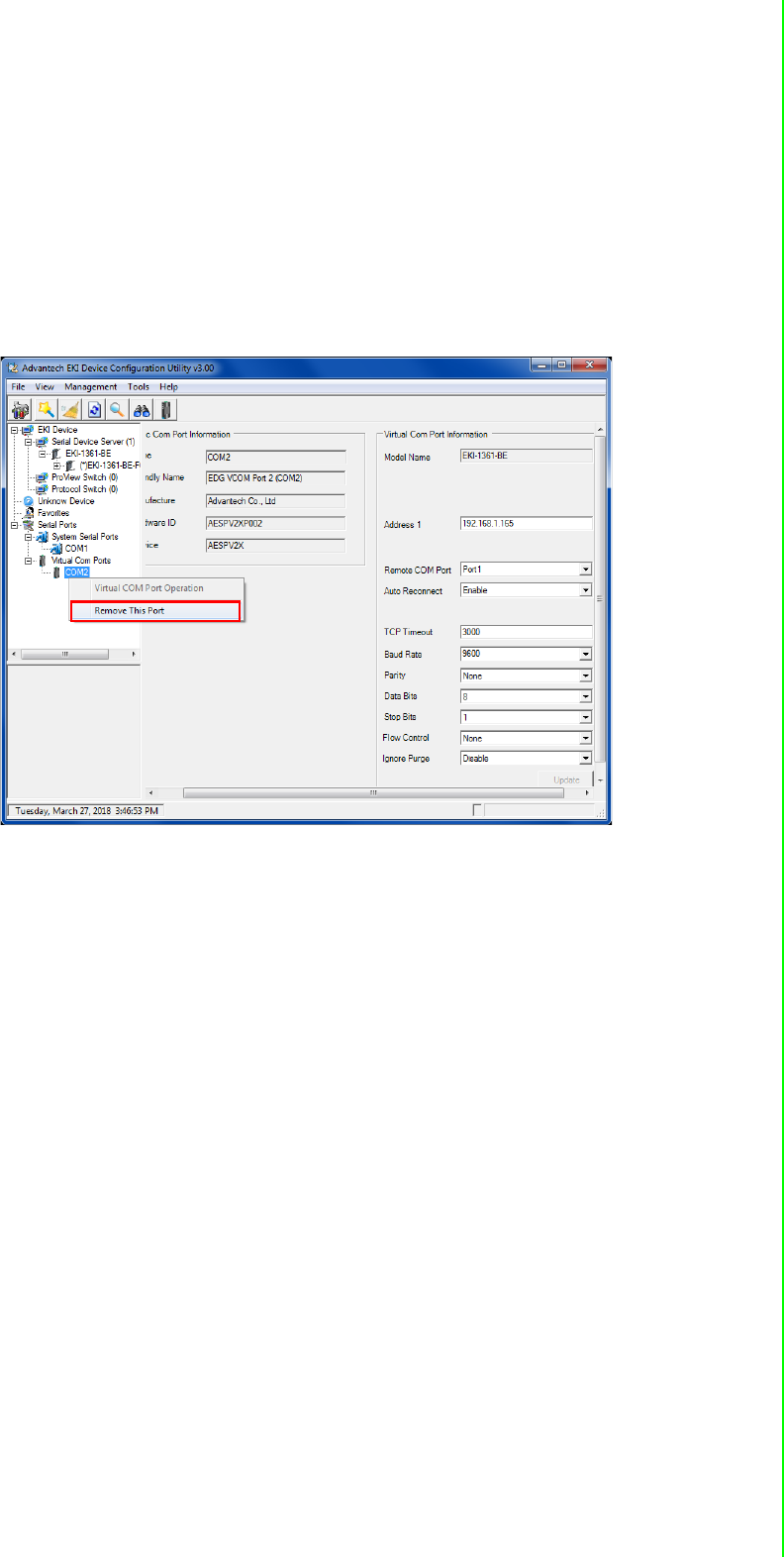Collapse the System Serial Ports branch
The width and height of the screenshot is (784, 1557).
[28, 537]
